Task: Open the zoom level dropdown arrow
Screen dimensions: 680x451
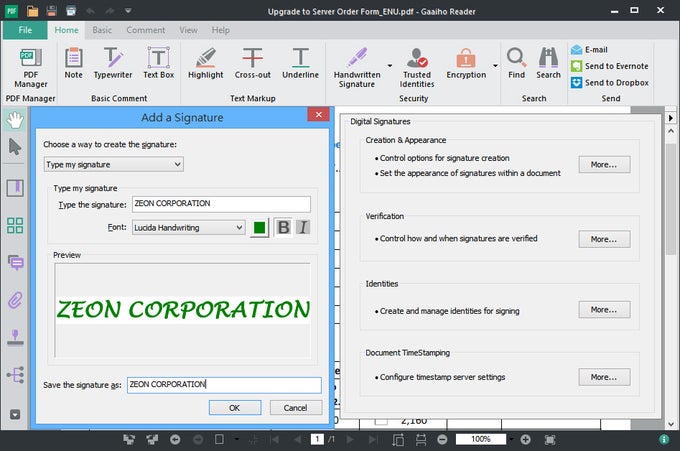Action: [512, 440]
